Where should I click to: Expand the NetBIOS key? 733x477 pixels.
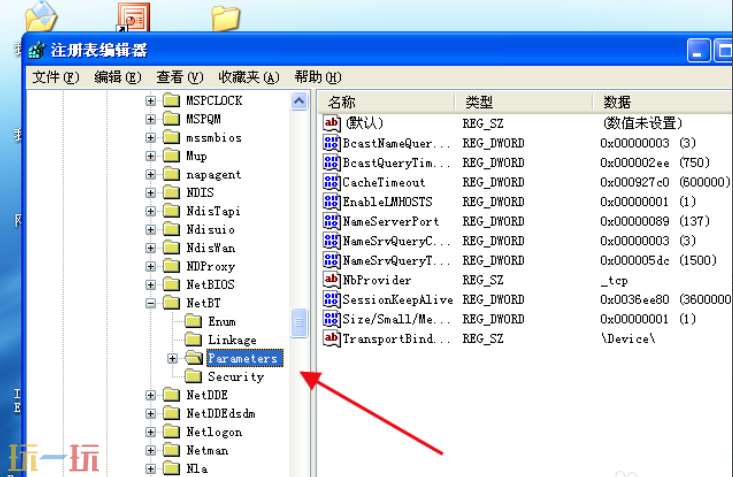coord(151,285)
